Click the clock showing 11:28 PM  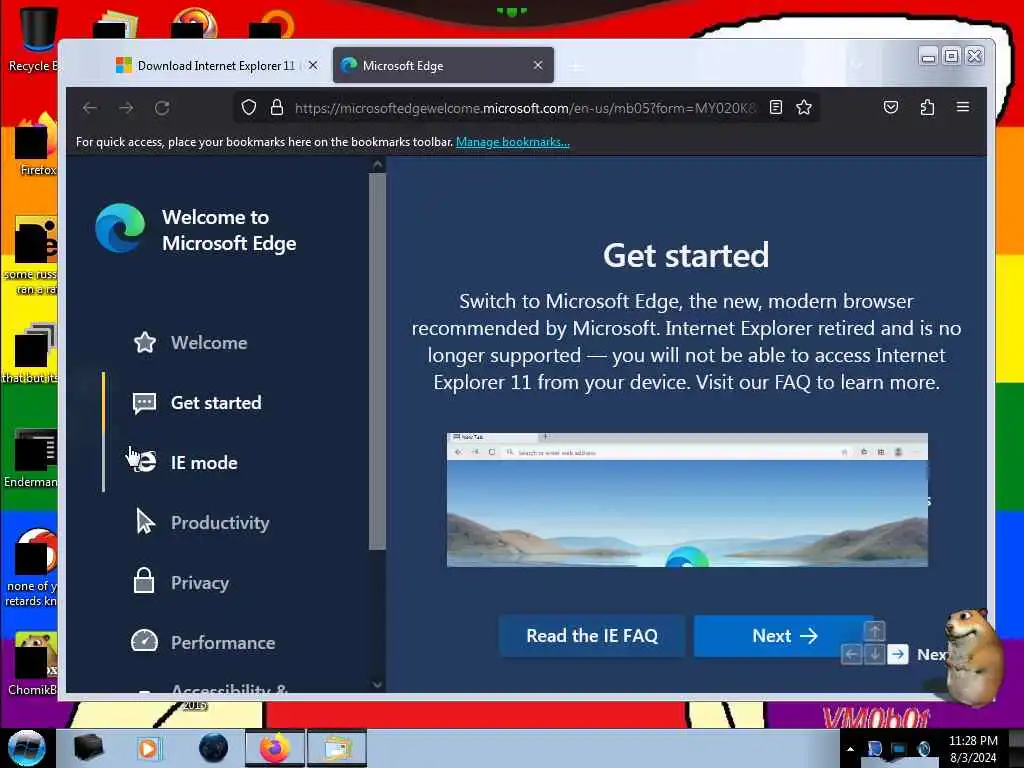tap(973, 741)
